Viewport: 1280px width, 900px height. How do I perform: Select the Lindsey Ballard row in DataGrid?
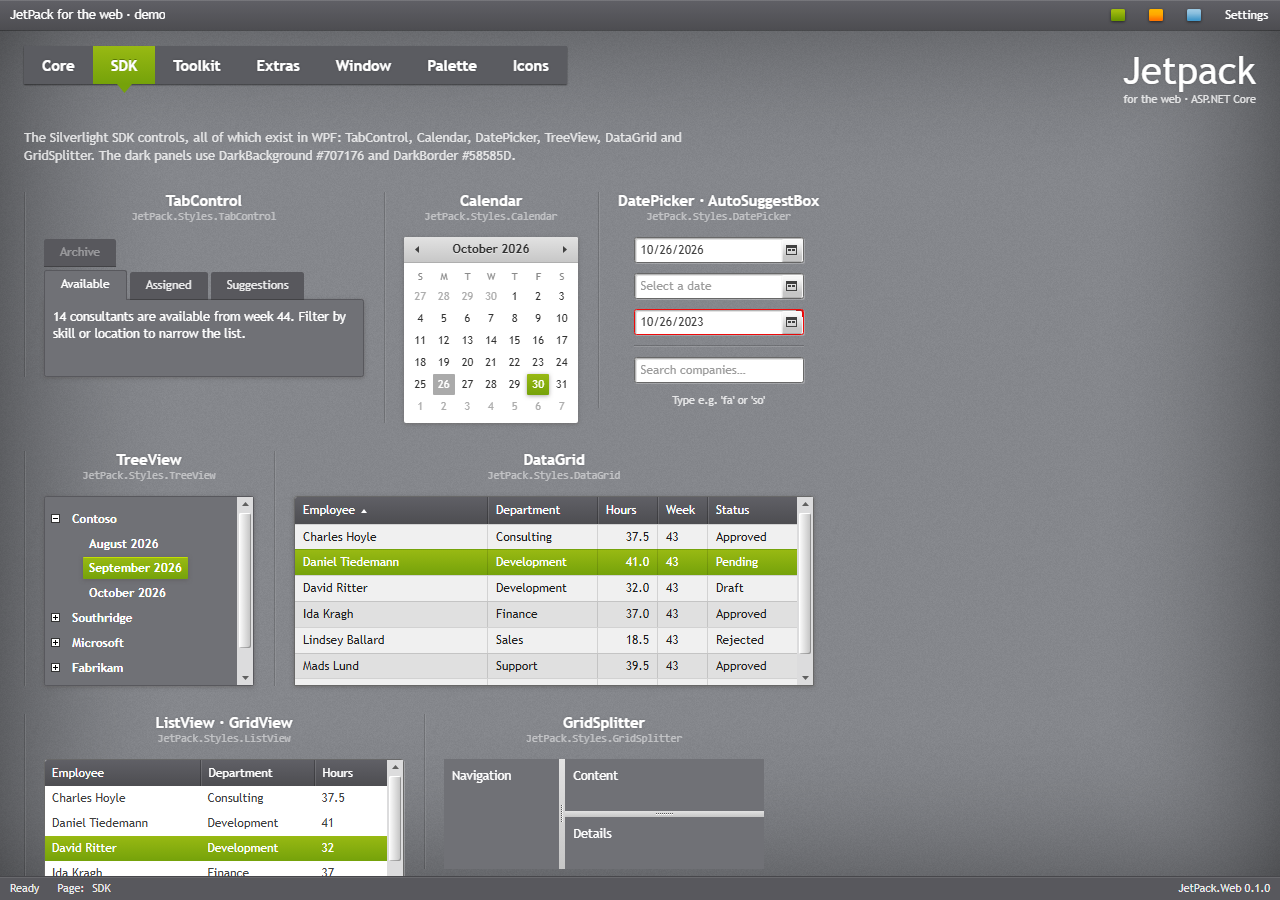[x=546, y=640]
